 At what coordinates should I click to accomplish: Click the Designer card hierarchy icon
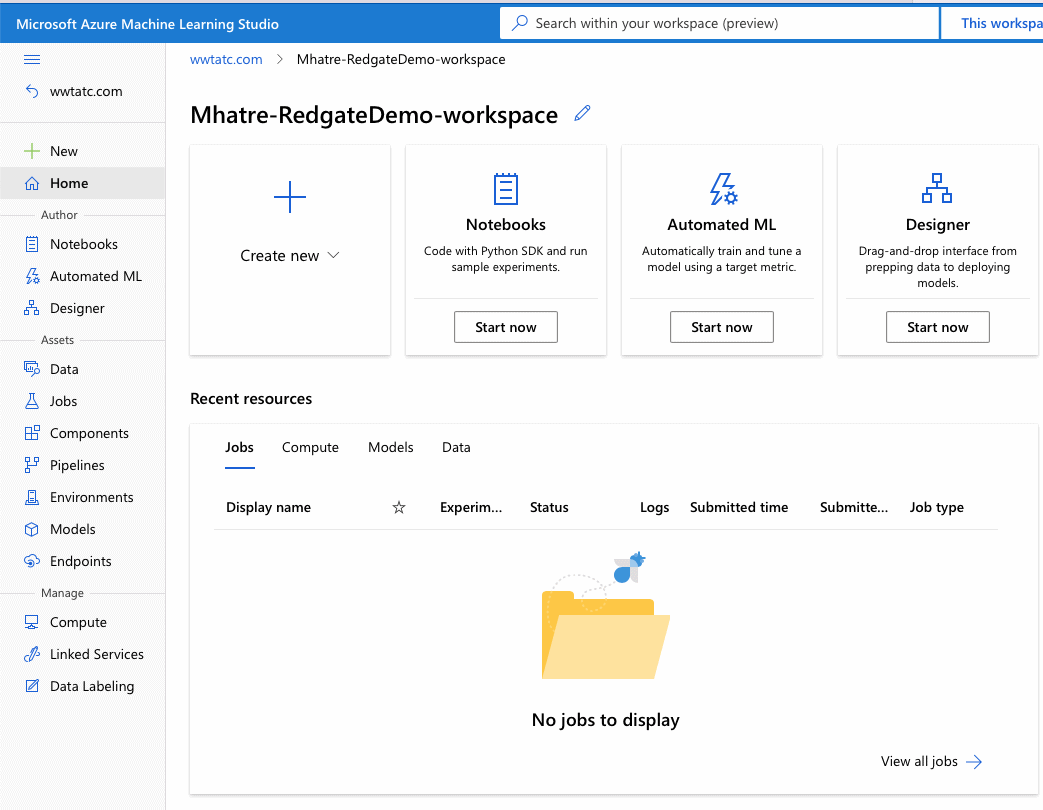pos(937,188)
